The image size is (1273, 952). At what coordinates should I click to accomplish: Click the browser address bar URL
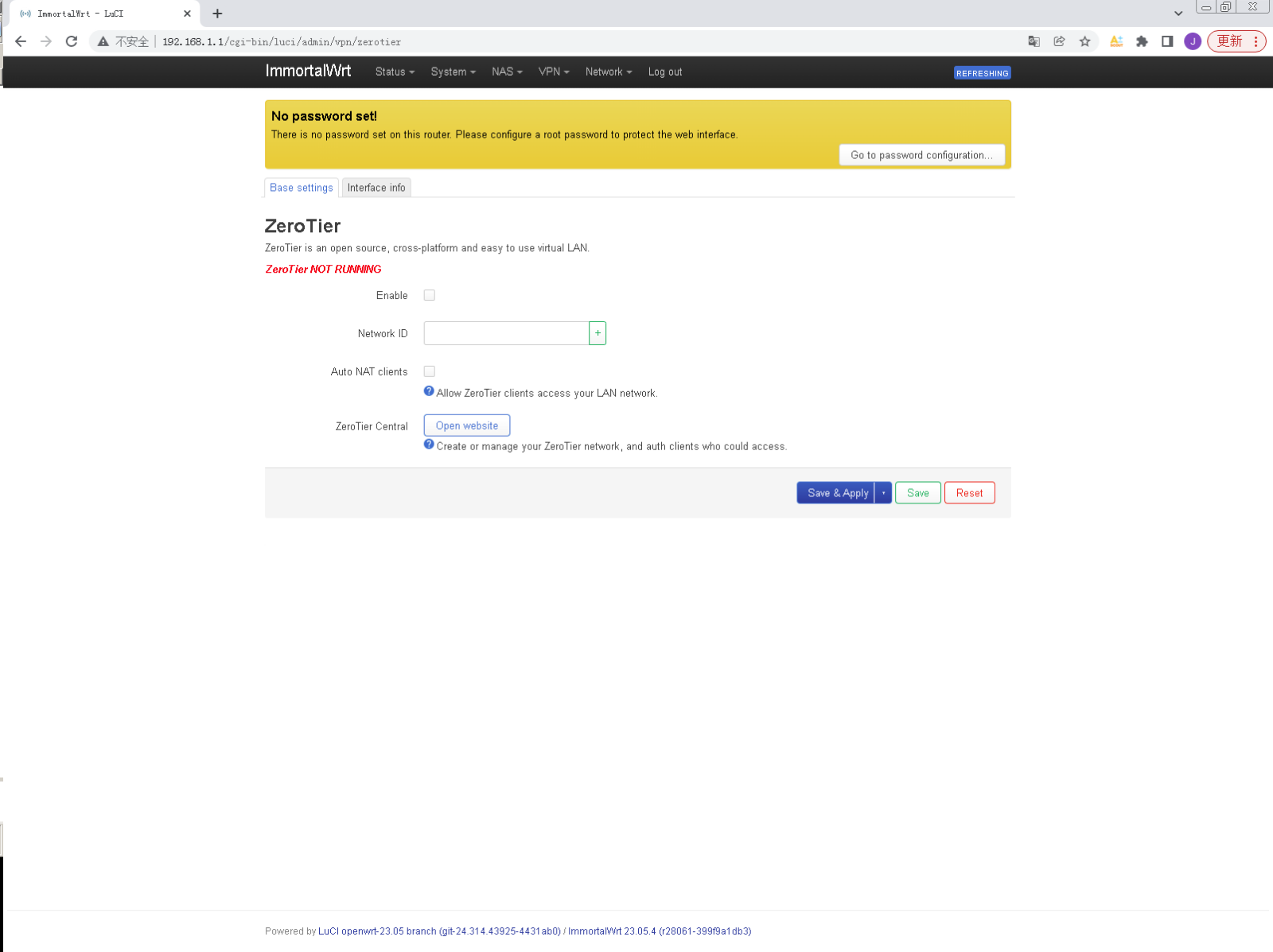[282, 41]
